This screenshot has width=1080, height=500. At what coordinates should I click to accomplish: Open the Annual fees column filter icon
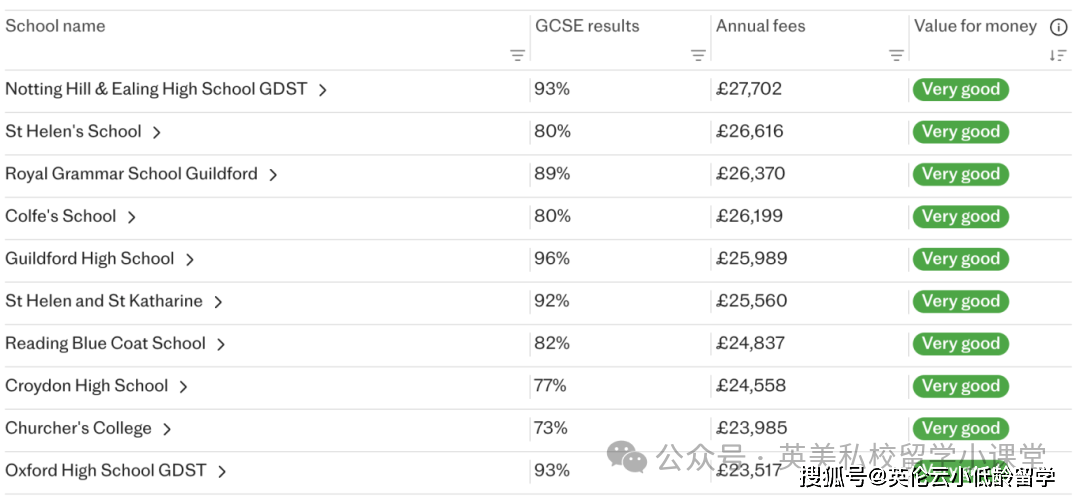(x=896, y=56)
